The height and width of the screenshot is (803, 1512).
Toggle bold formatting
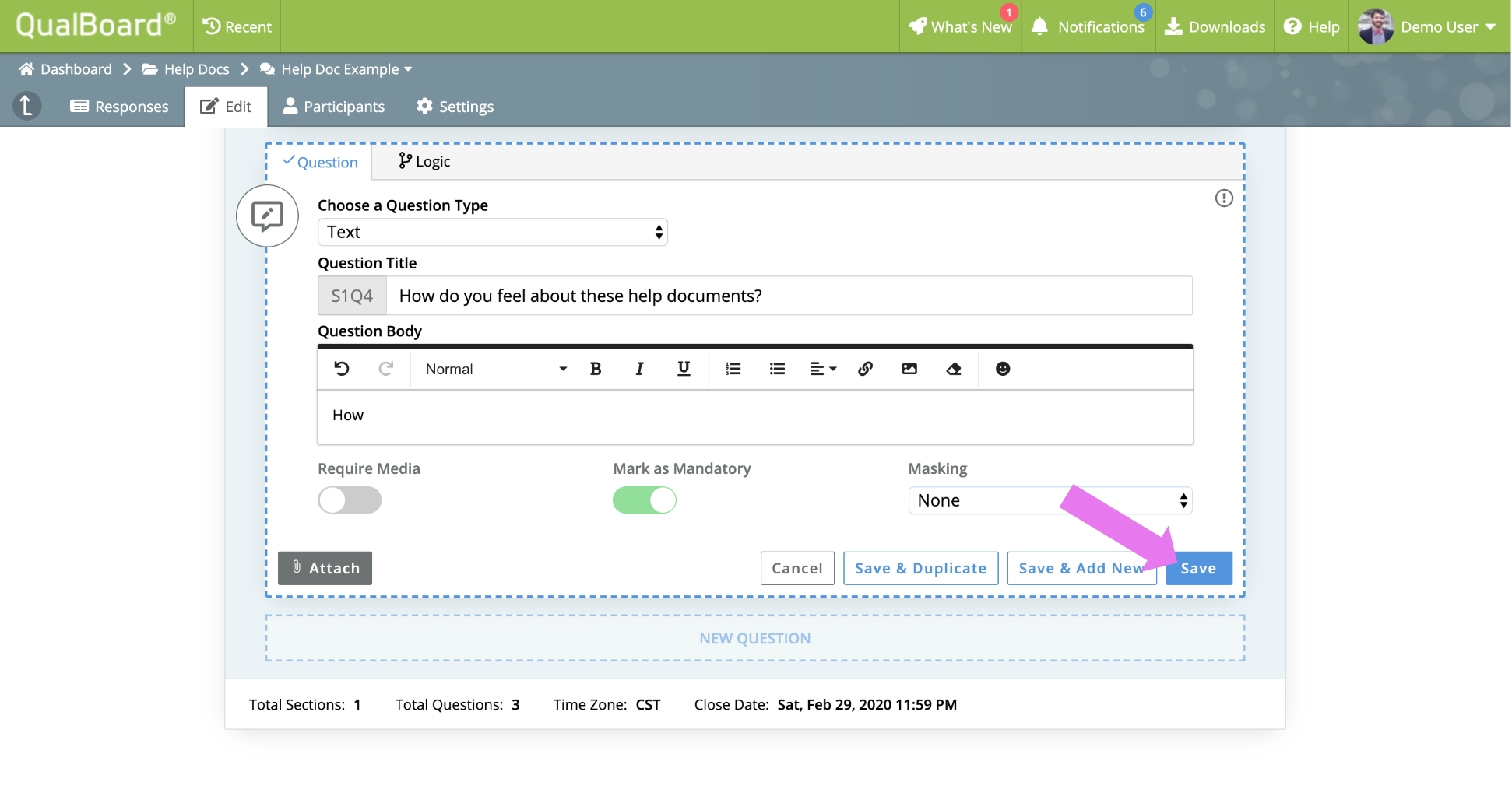[x=596, y=369]
